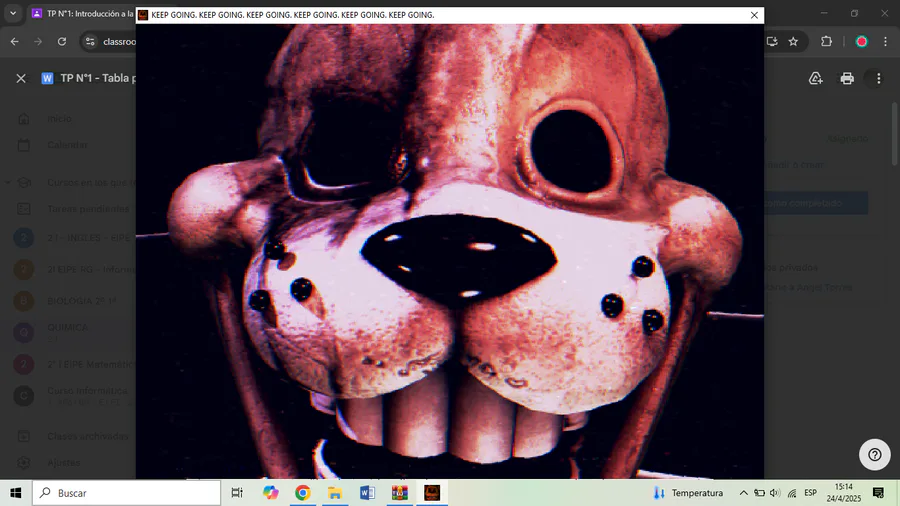The width and height of the screenshot is (900, 506).
Task: Click the KEEP GOING app taskbar icon
Action: tap(432, 493)
